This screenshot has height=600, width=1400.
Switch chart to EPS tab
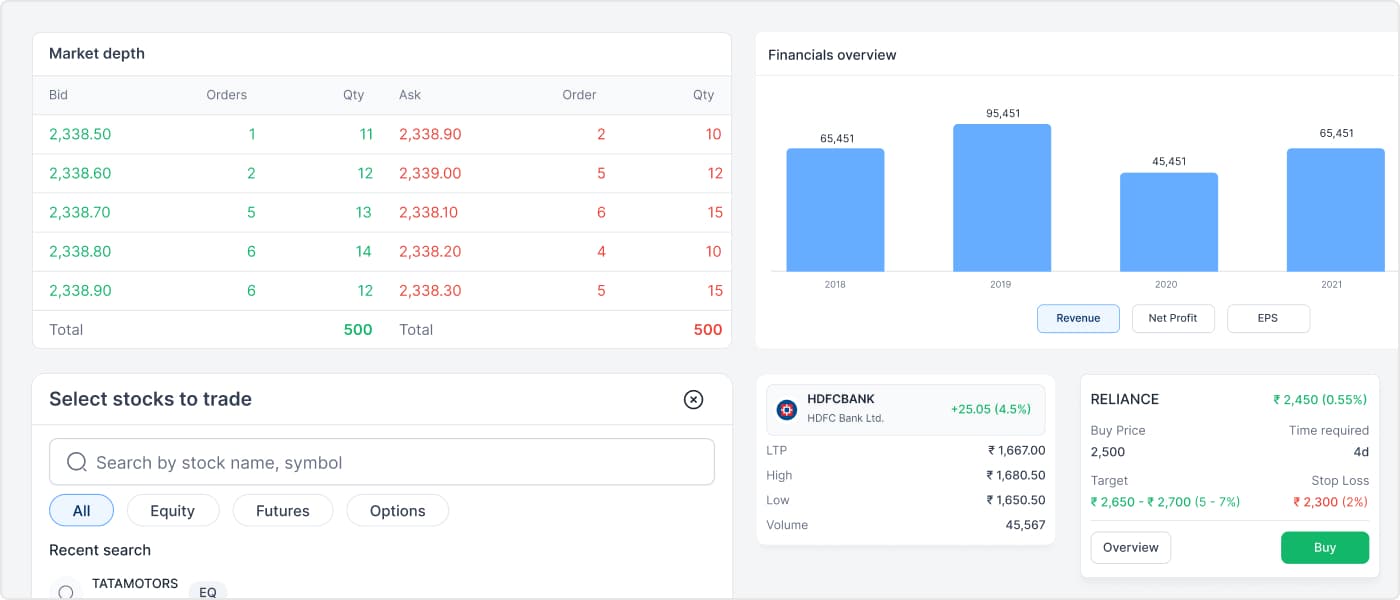click(x=1268, y=318)
